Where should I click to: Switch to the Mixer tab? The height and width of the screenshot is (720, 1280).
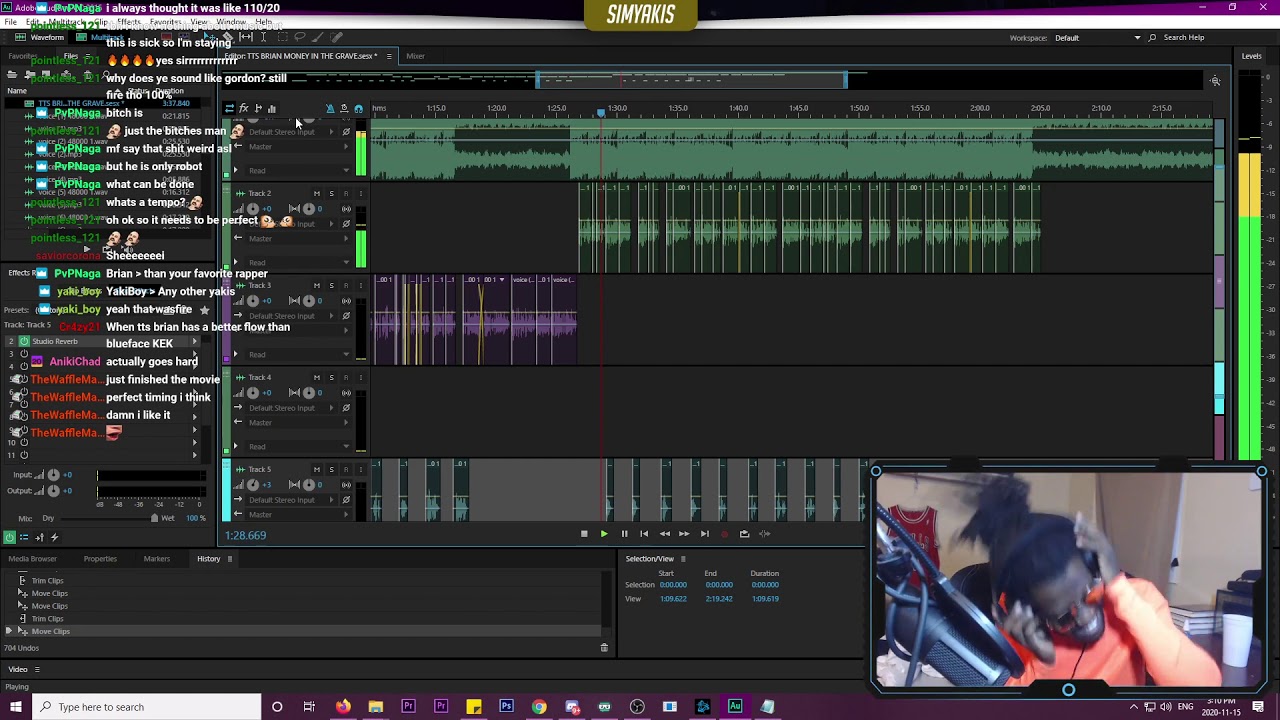415,56
